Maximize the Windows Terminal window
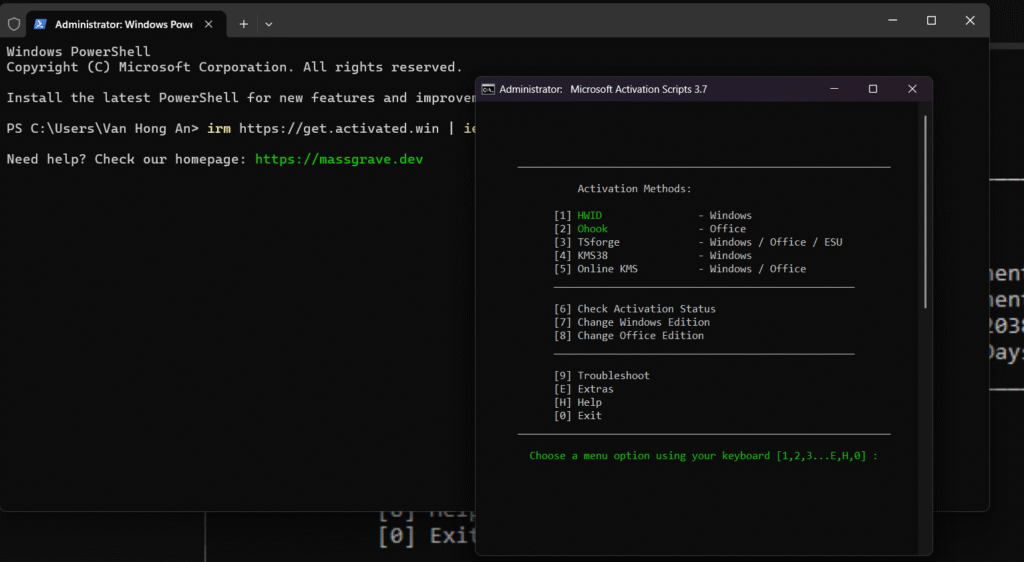 click(x=931, y=20)
